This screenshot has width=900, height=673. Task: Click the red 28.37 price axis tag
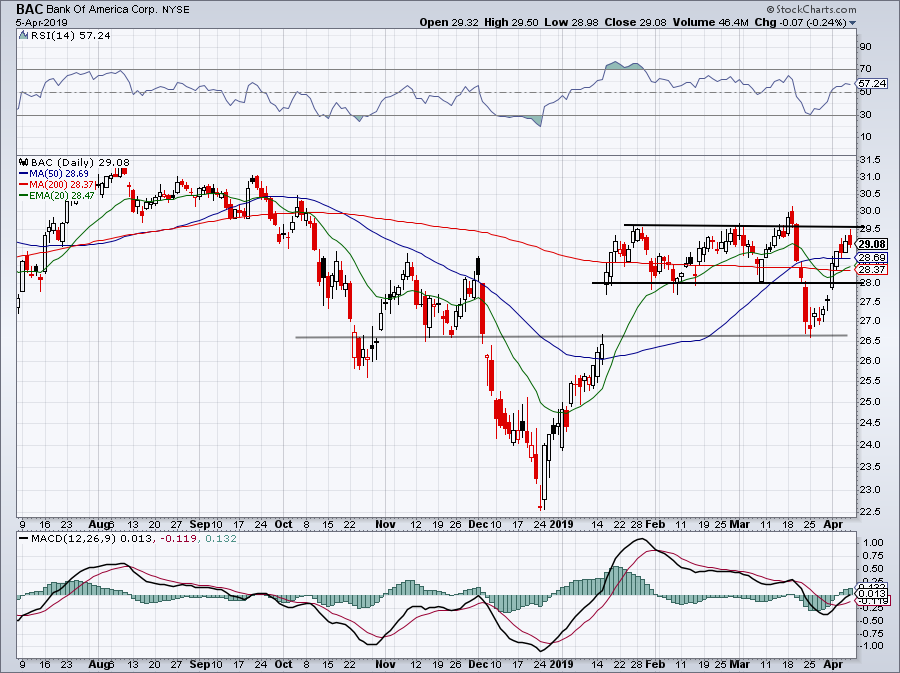[872, 270]
